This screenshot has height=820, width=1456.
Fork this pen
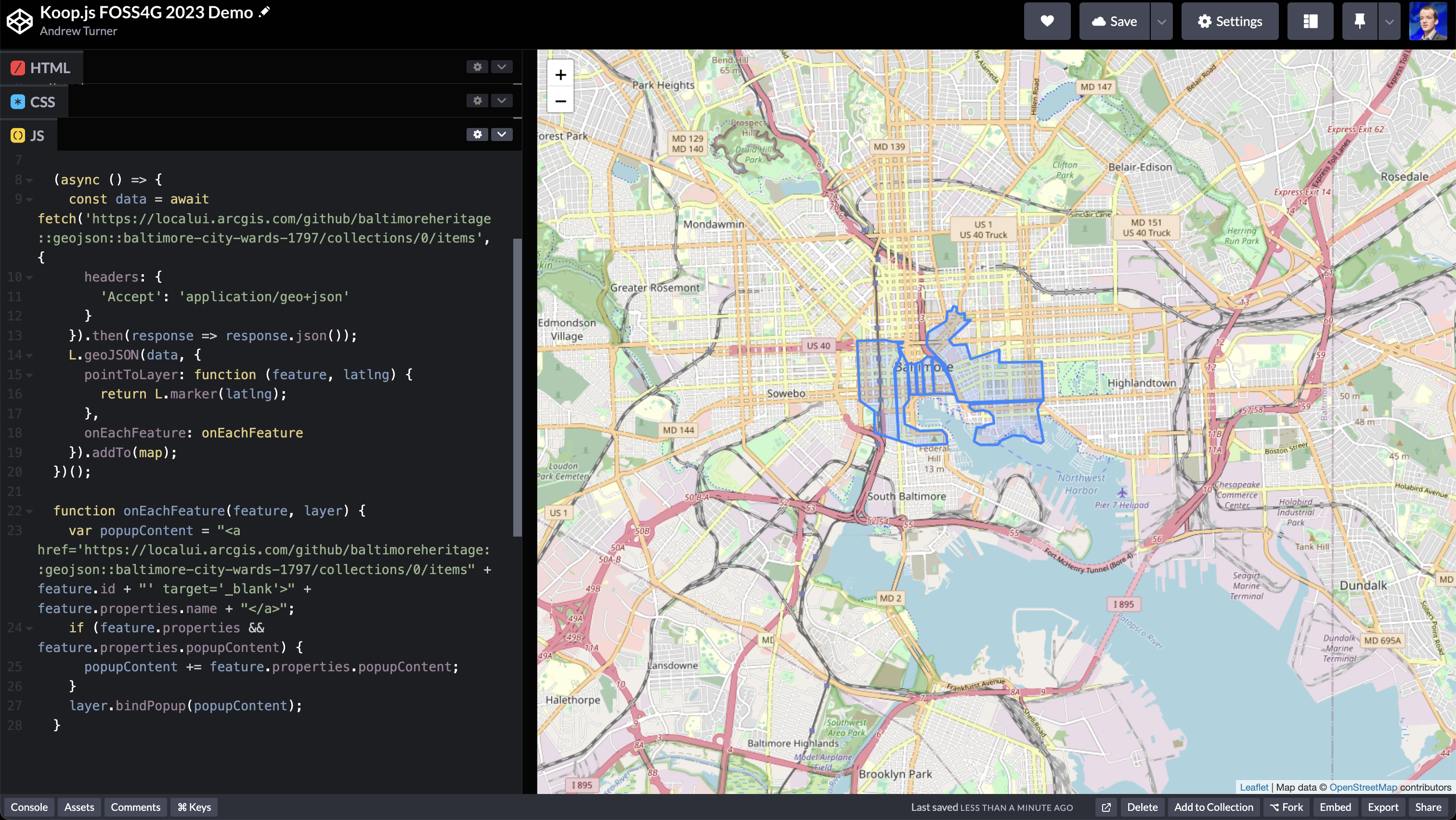point(1287,807)
